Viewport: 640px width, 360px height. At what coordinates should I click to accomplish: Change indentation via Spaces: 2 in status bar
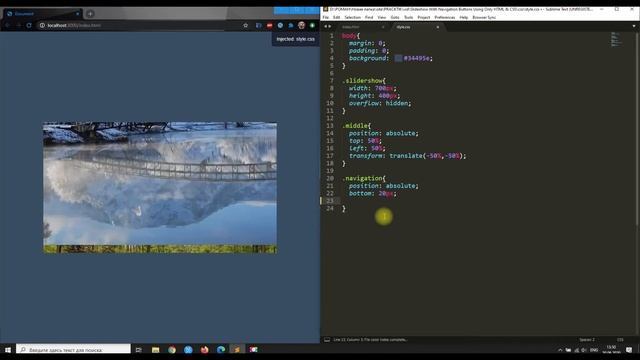click(587, 340)
